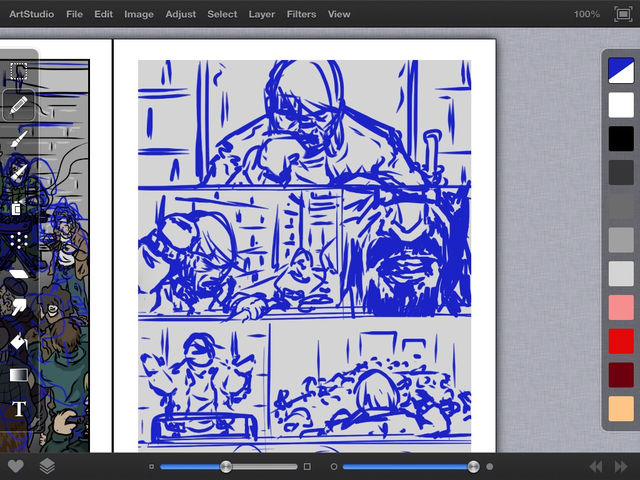Pick the bright red color swatch

point(621,341)
